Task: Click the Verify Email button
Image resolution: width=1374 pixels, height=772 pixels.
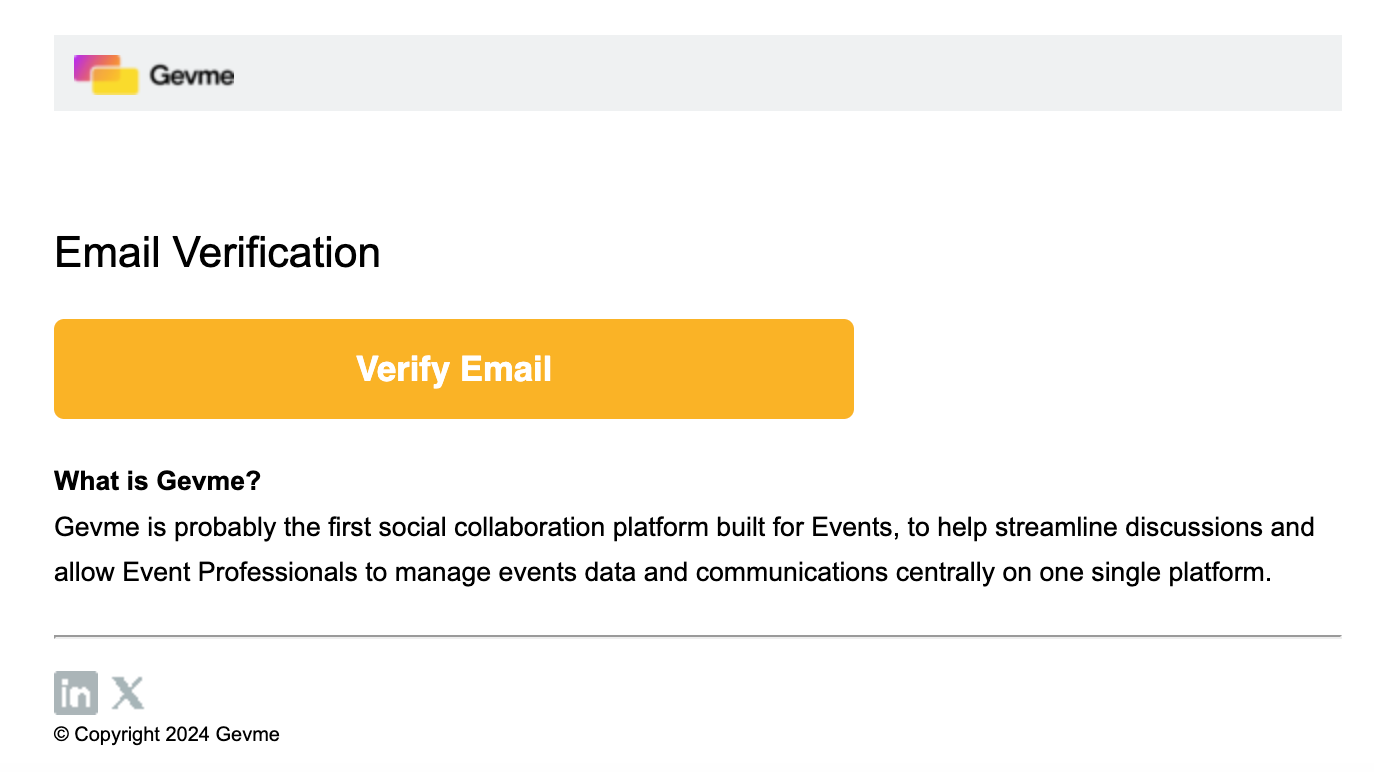Action: coord(454,369)
